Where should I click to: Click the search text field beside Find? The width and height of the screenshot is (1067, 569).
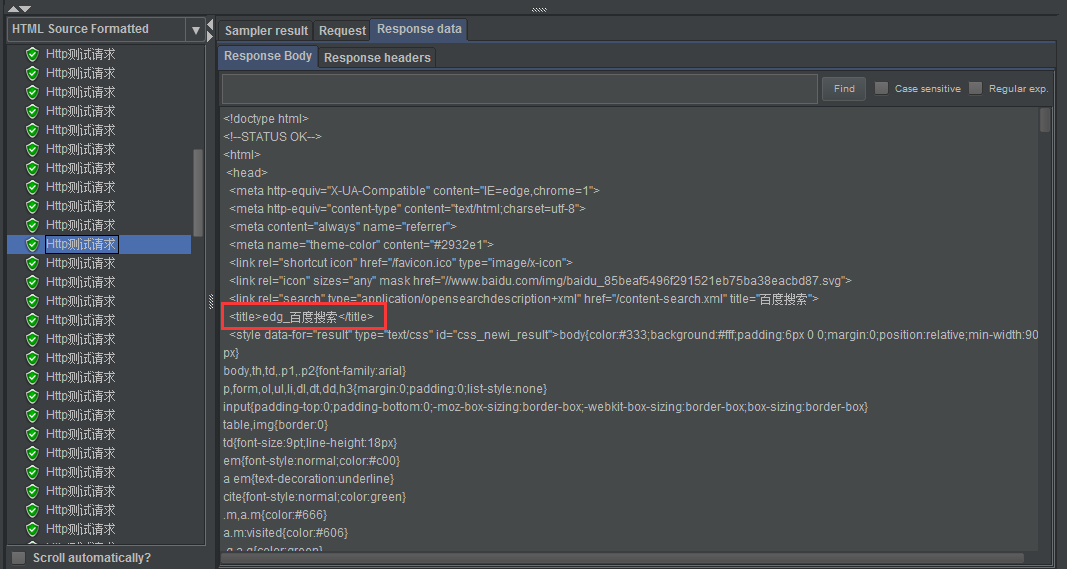click(x=519, y=88)
